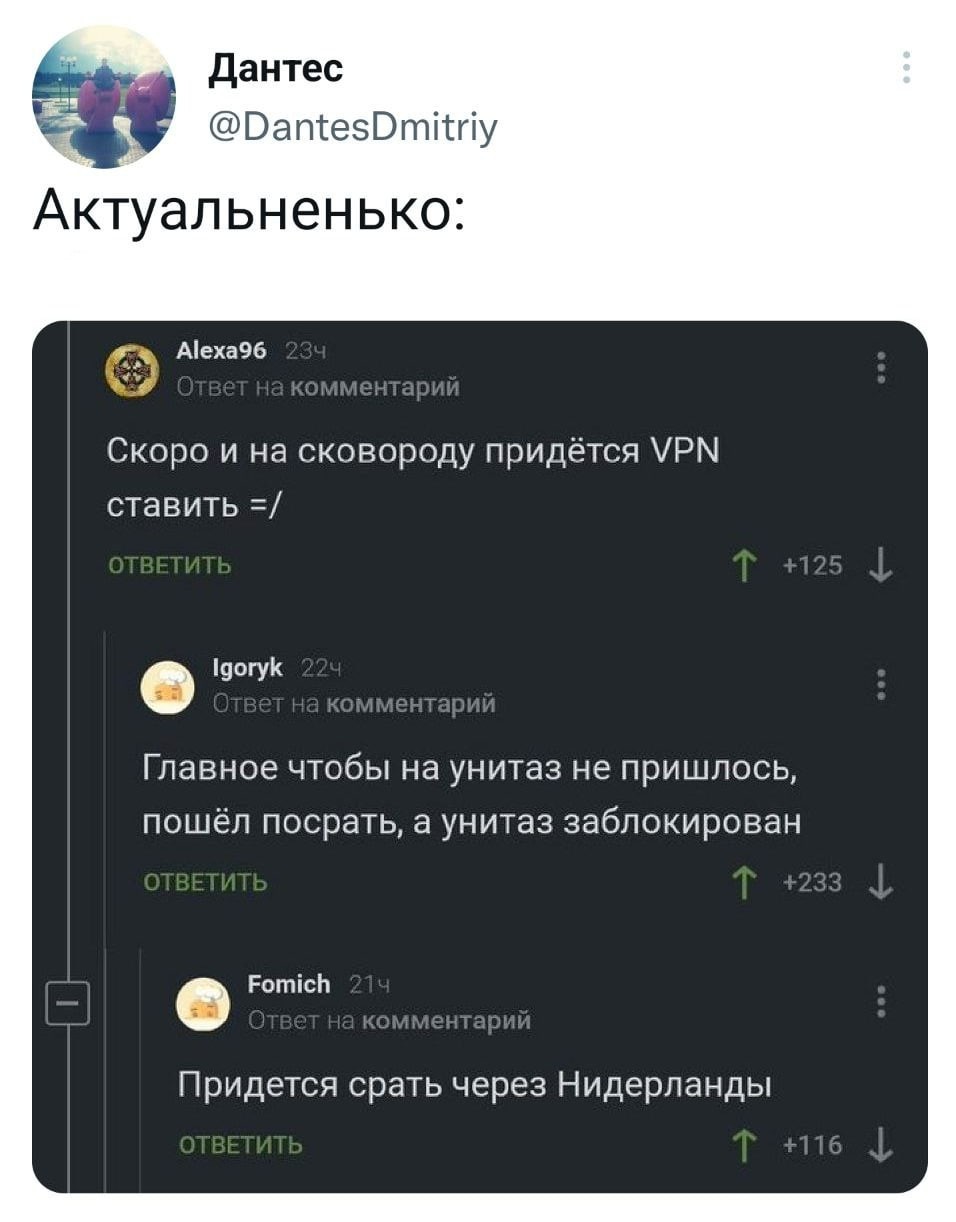Open the Дантес display name link
The width and height of the screenshot is (956, 1222).
tap(277, 68)
